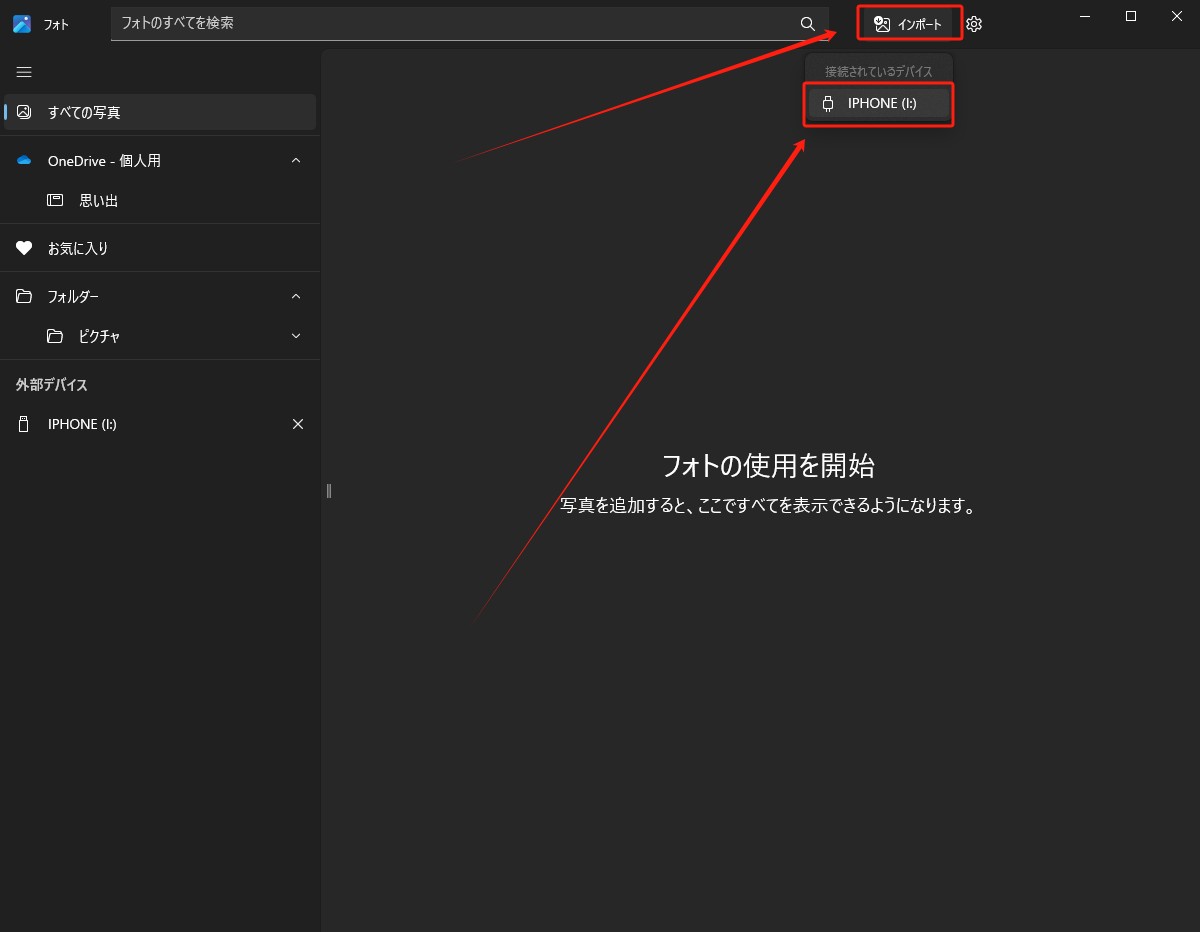Expand the ピクチャ folder chevron
The image size is (1200, 932).
point(296,336)
